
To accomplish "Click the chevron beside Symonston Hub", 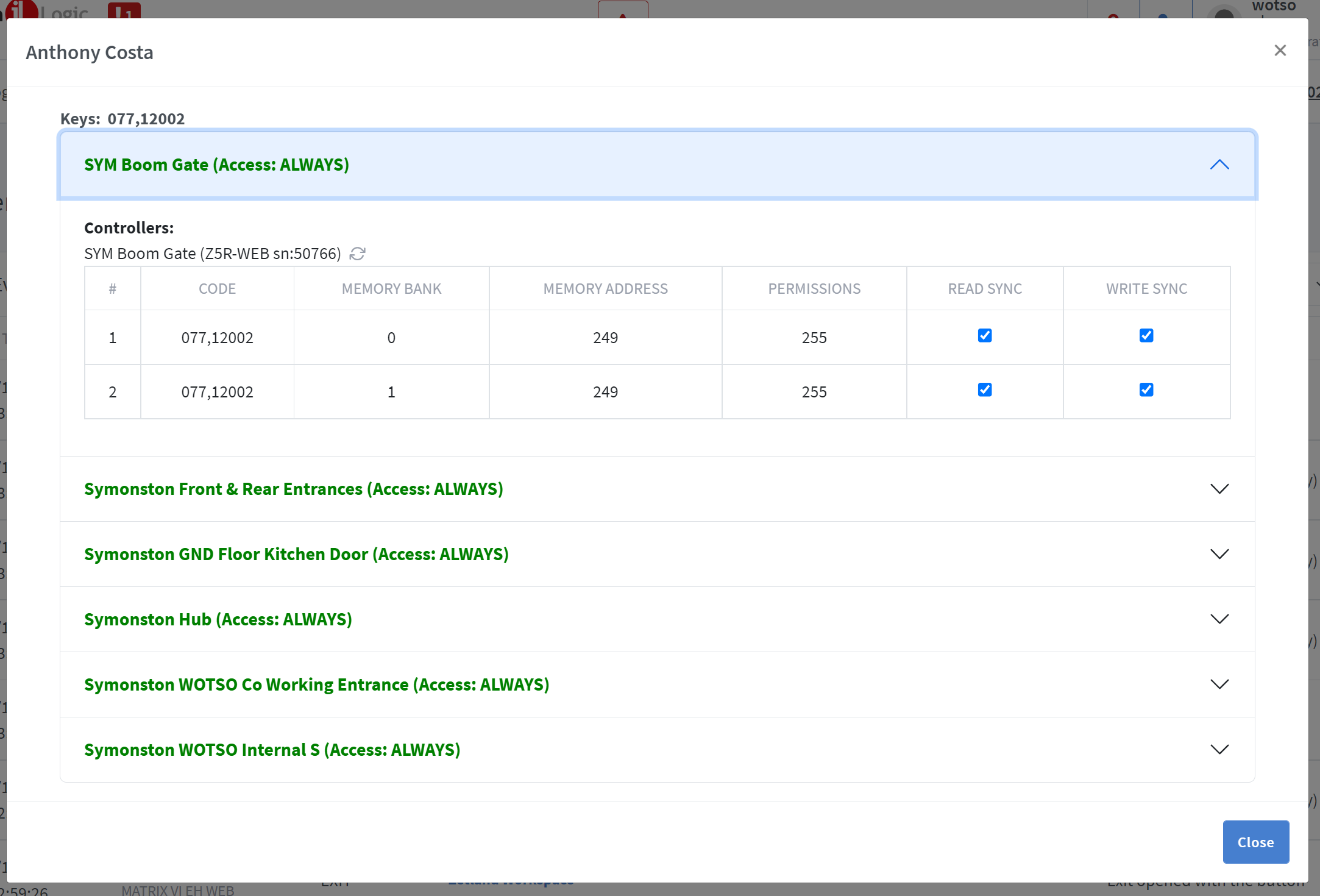I will [x=1219, y=619].
